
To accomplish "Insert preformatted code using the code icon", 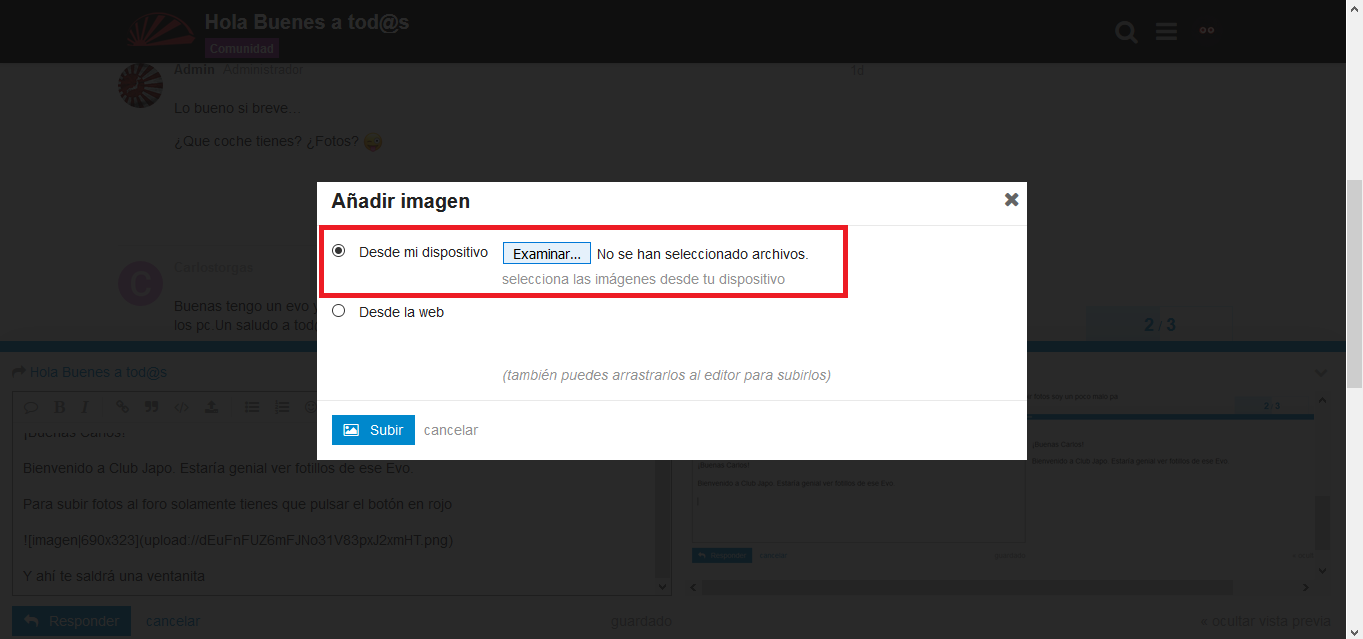I will pyautogui.click(x=182, y=407).
